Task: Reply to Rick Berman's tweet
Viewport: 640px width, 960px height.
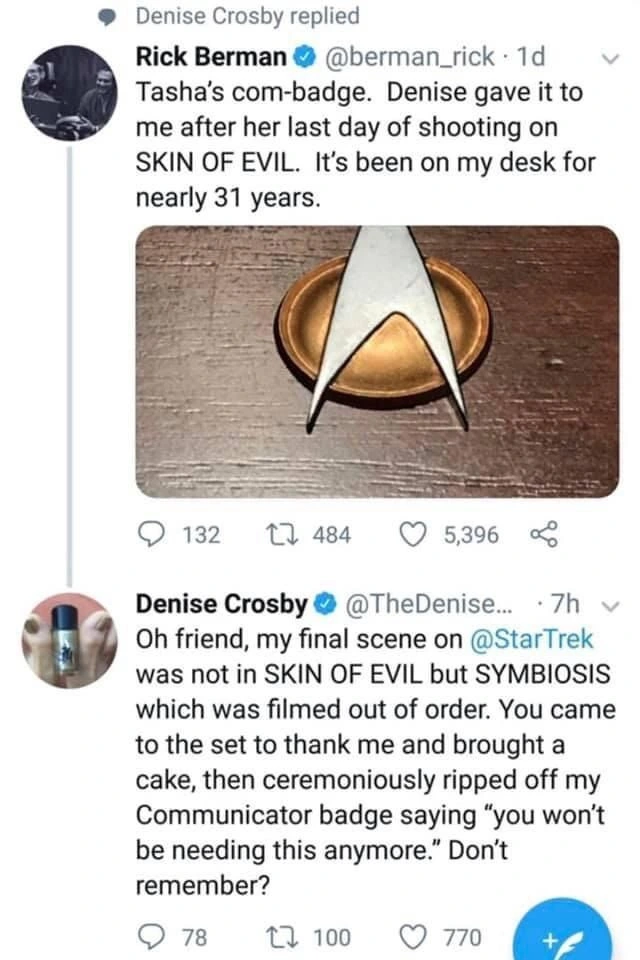Action: (x=153, y=535)
